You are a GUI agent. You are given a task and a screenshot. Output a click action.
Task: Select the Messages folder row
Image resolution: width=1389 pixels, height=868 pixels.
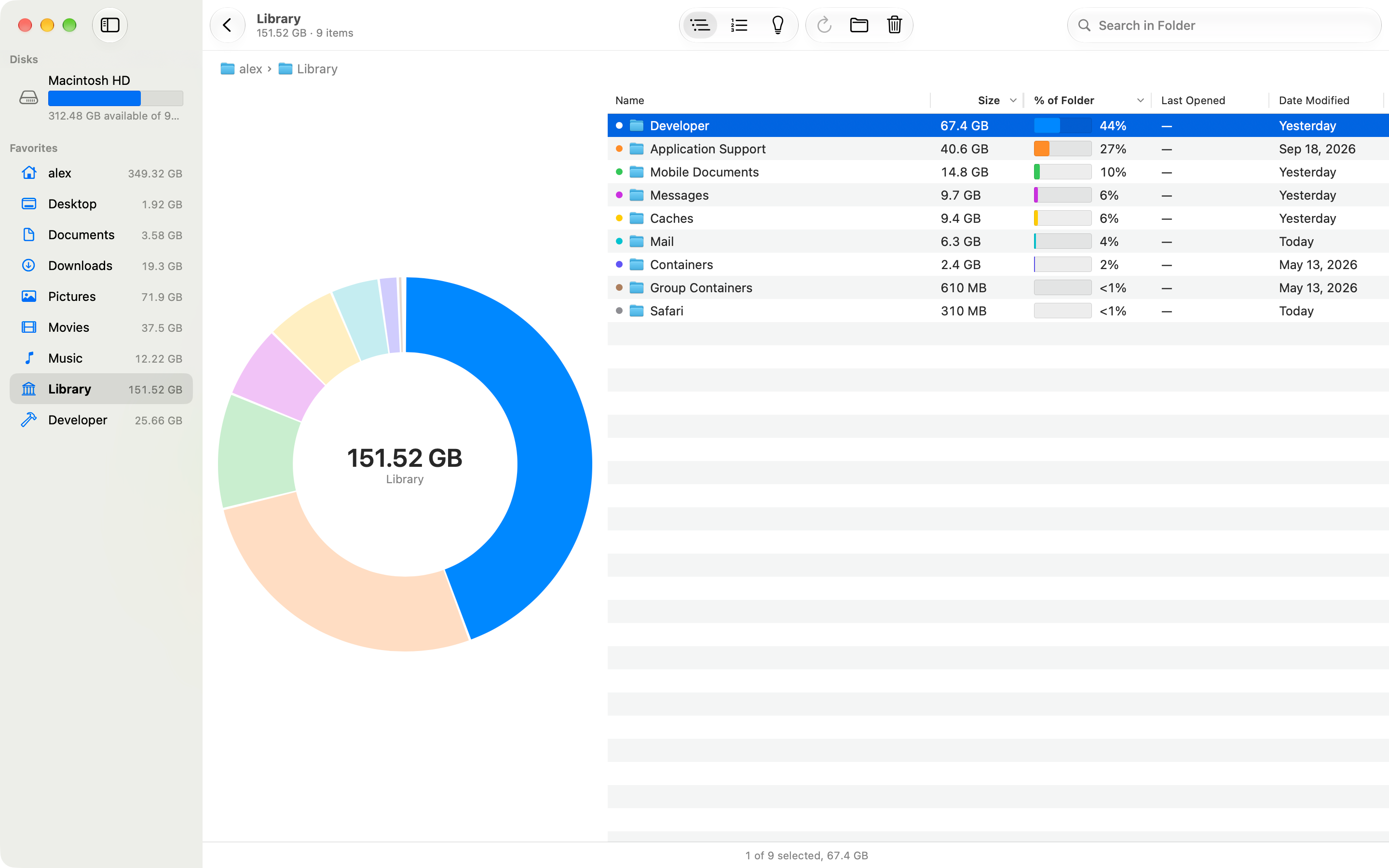click(998, 195)
